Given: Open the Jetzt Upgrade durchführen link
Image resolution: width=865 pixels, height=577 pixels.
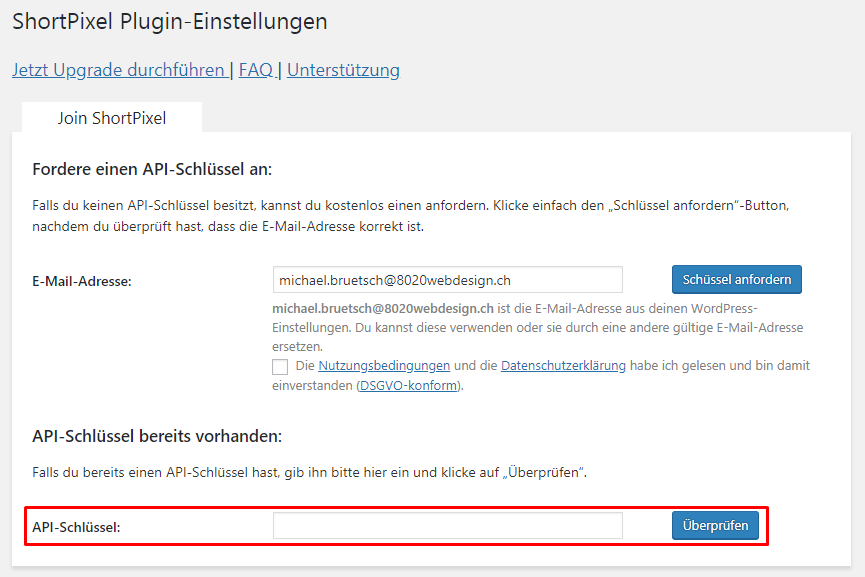Looking at the screenshot, I should [120, 70].
